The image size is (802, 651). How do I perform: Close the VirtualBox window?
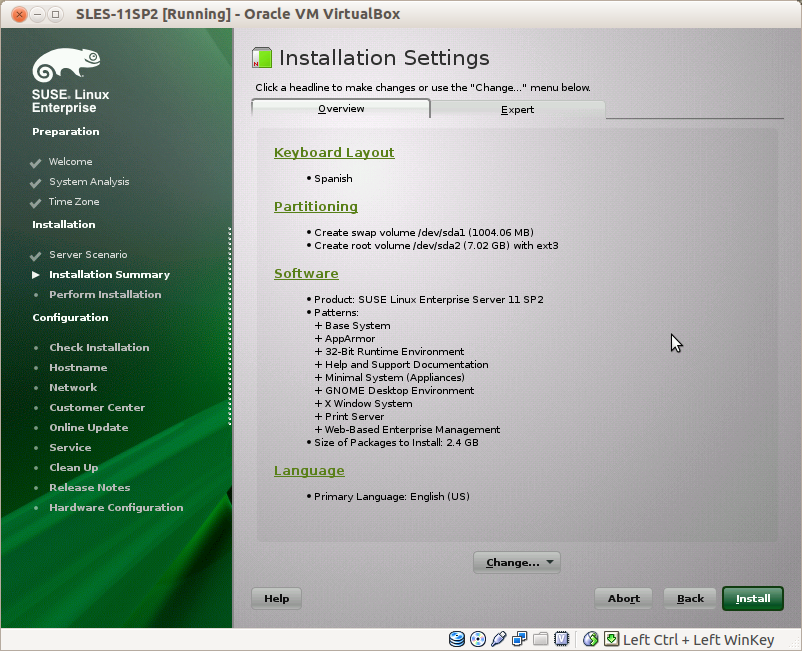pos(19,14)
